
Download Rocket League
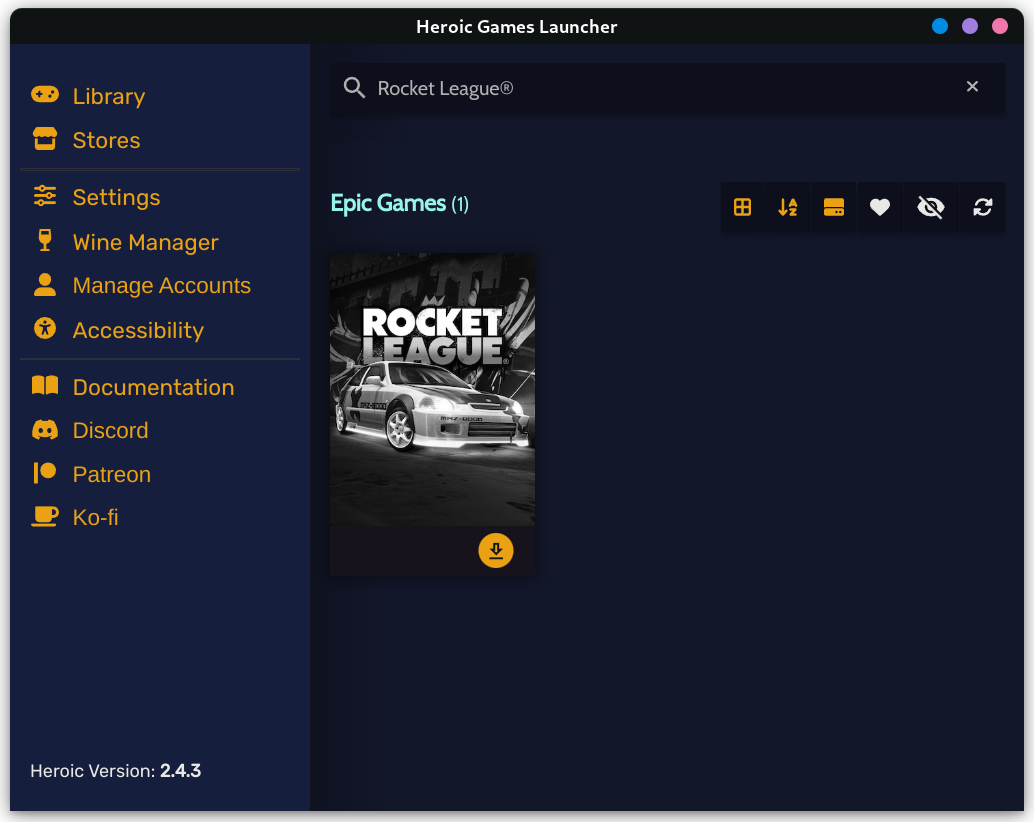(x=496, y=550)
